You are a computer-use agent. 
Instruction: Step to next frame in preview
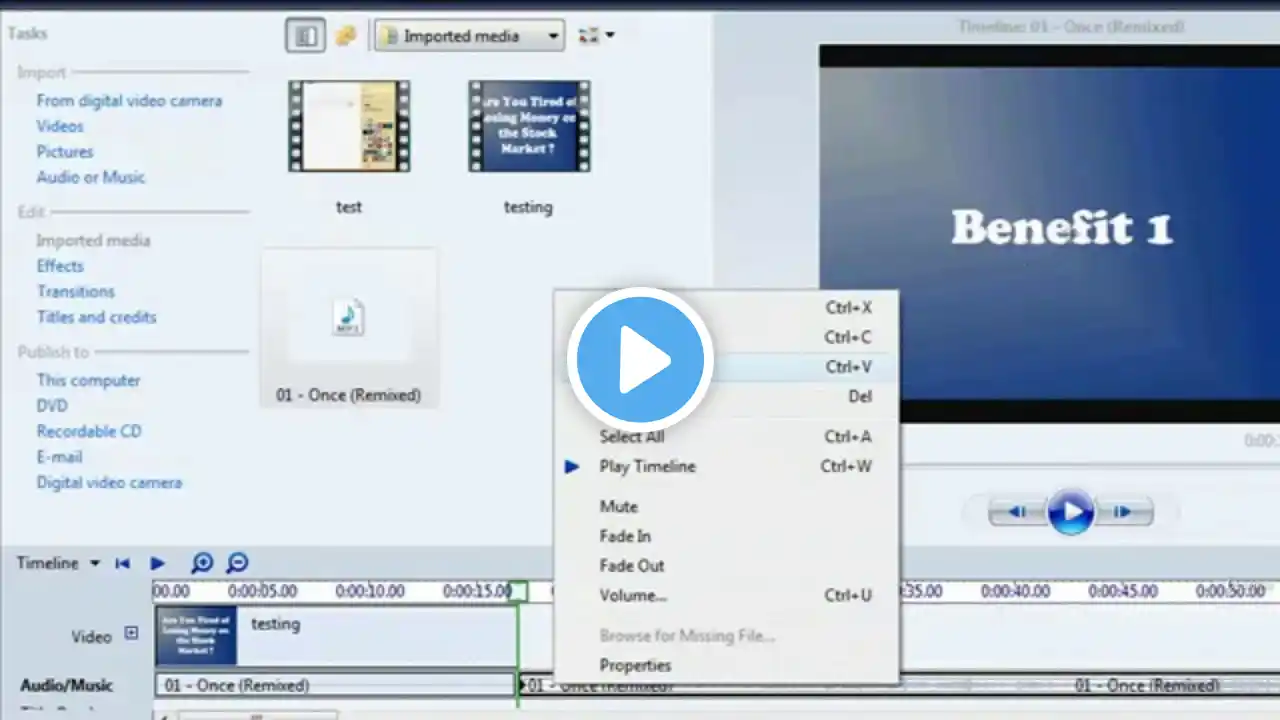pos(1124,512)
